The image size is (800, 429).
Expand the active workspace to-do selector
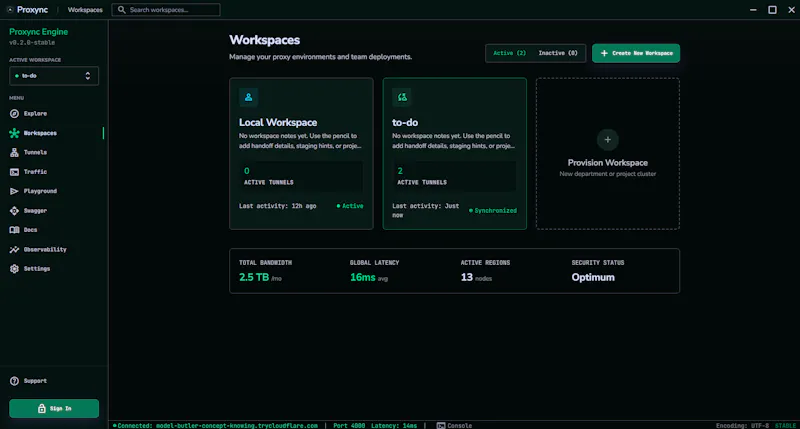click(x=54, y=76)
